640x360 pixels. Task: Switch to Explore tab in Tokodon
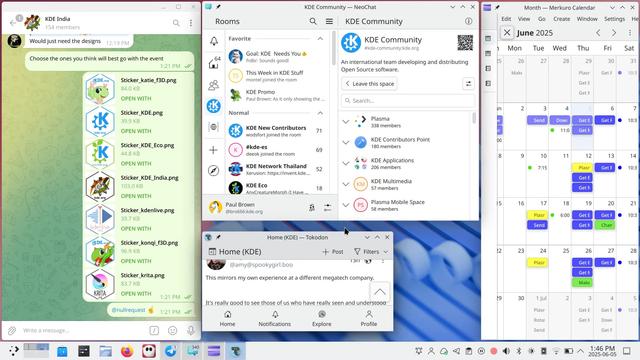(322, 318)
